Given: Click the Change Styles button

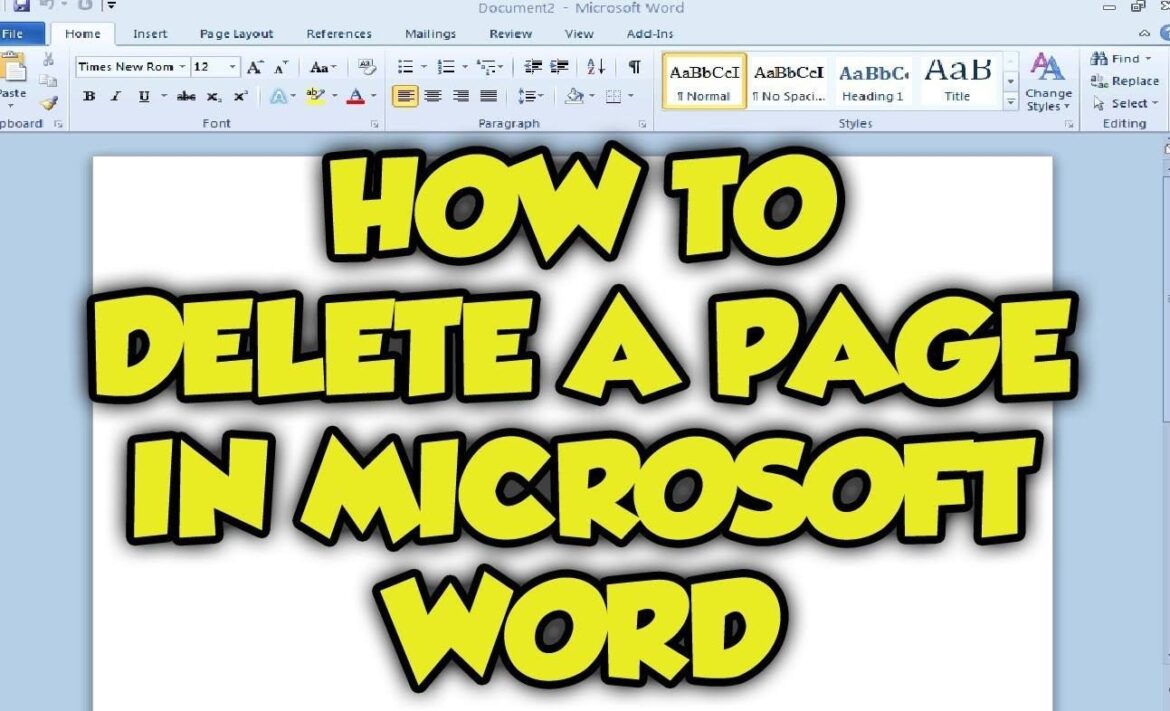Looking at the screenshot, I should pyautogui.click(x=1048, y=83).
